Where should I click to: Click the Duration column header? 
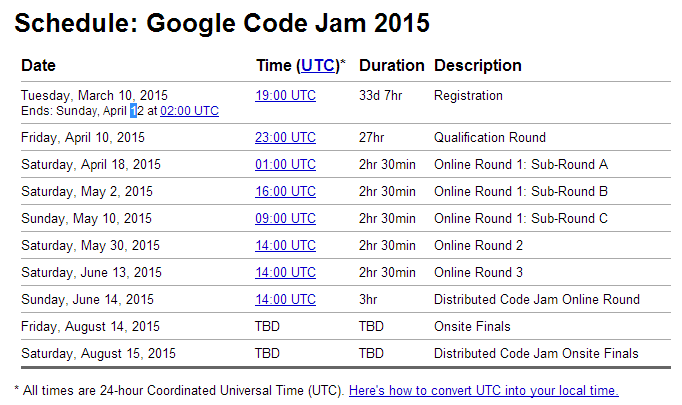point(391,65)
